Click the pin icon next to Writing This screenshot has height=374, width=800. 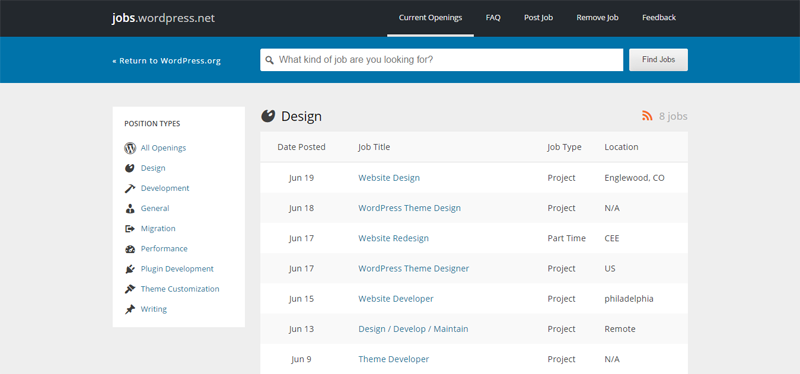coord(130,309)
